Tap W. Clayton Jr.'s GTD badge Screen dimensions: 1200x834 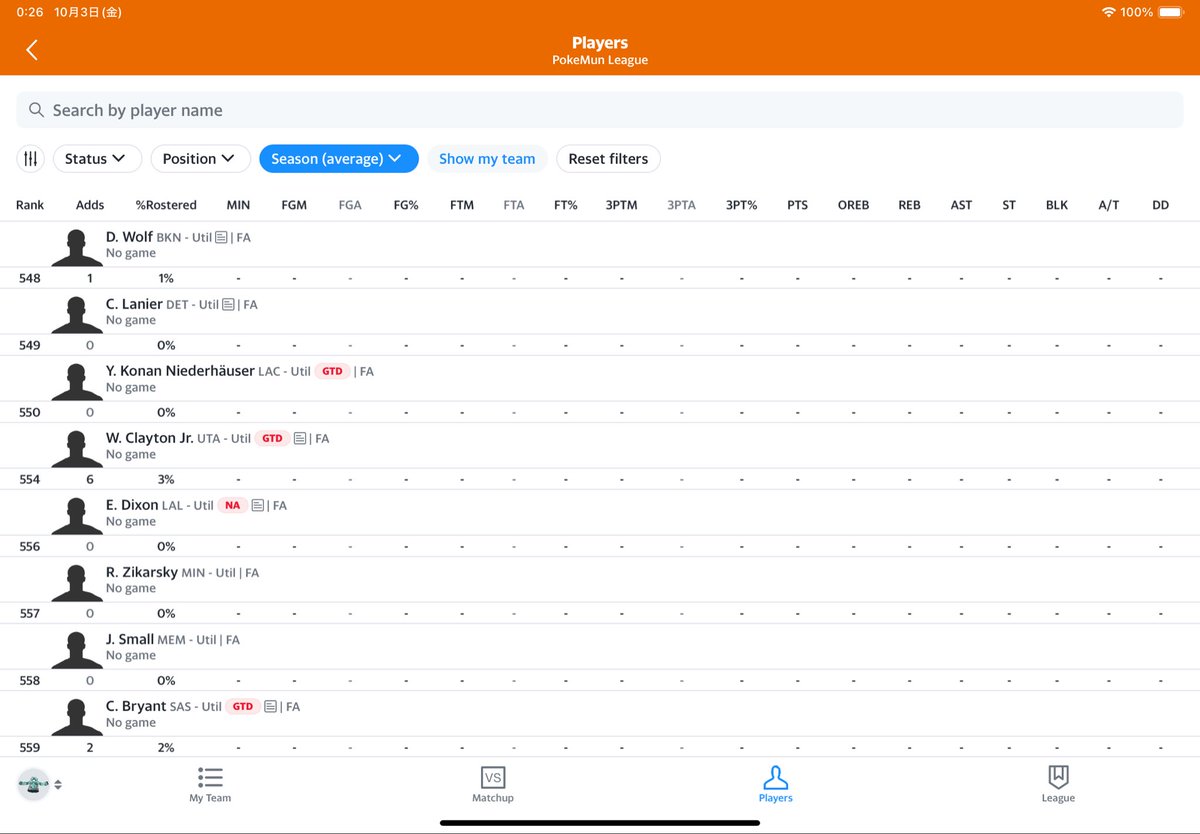pos(272,438)
